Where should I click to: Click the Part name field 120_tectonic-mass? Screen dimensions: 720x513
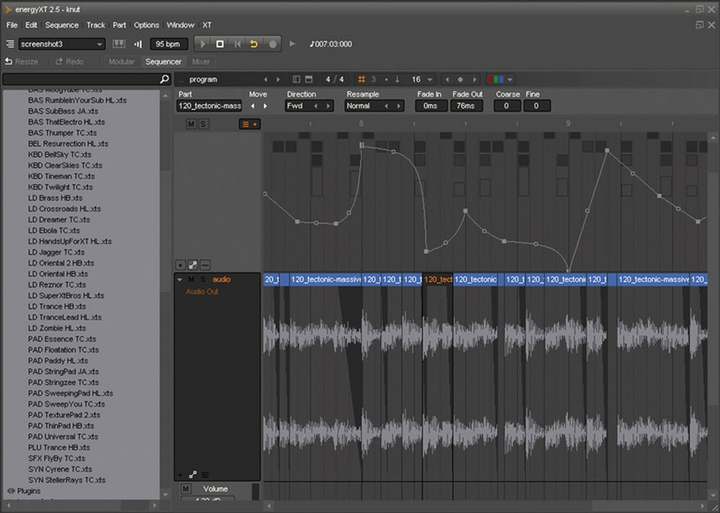pos(209,106)
